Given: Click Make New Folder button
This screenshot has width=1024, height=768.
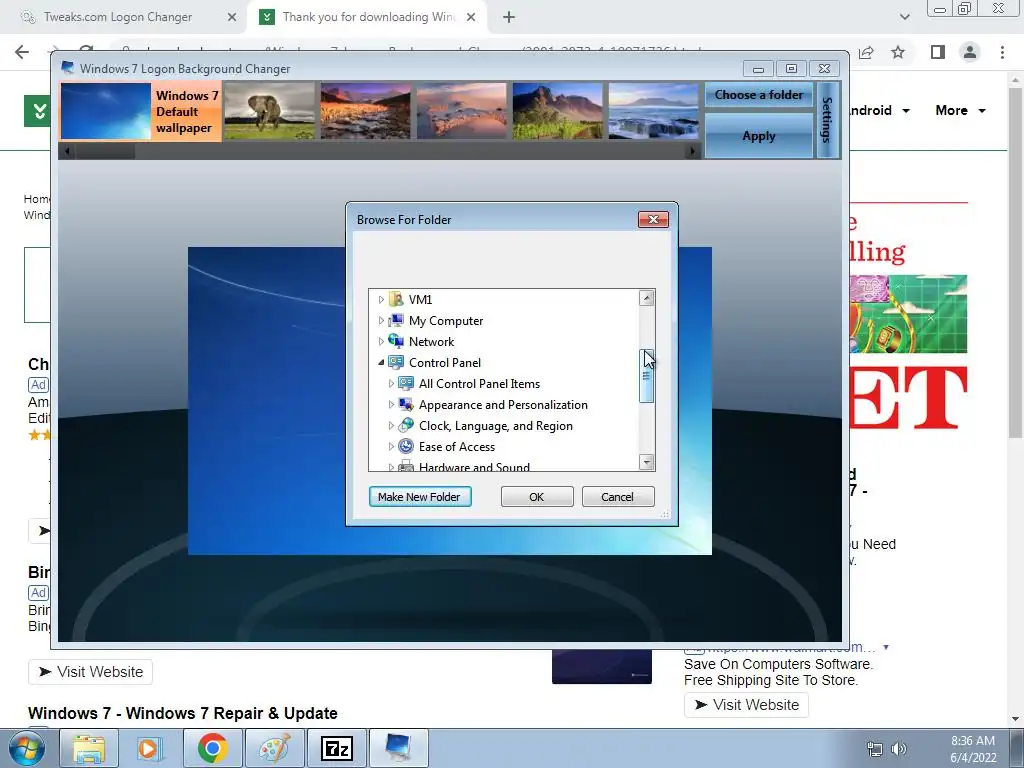Looking at the screenshot, I should tap(420, 497).
